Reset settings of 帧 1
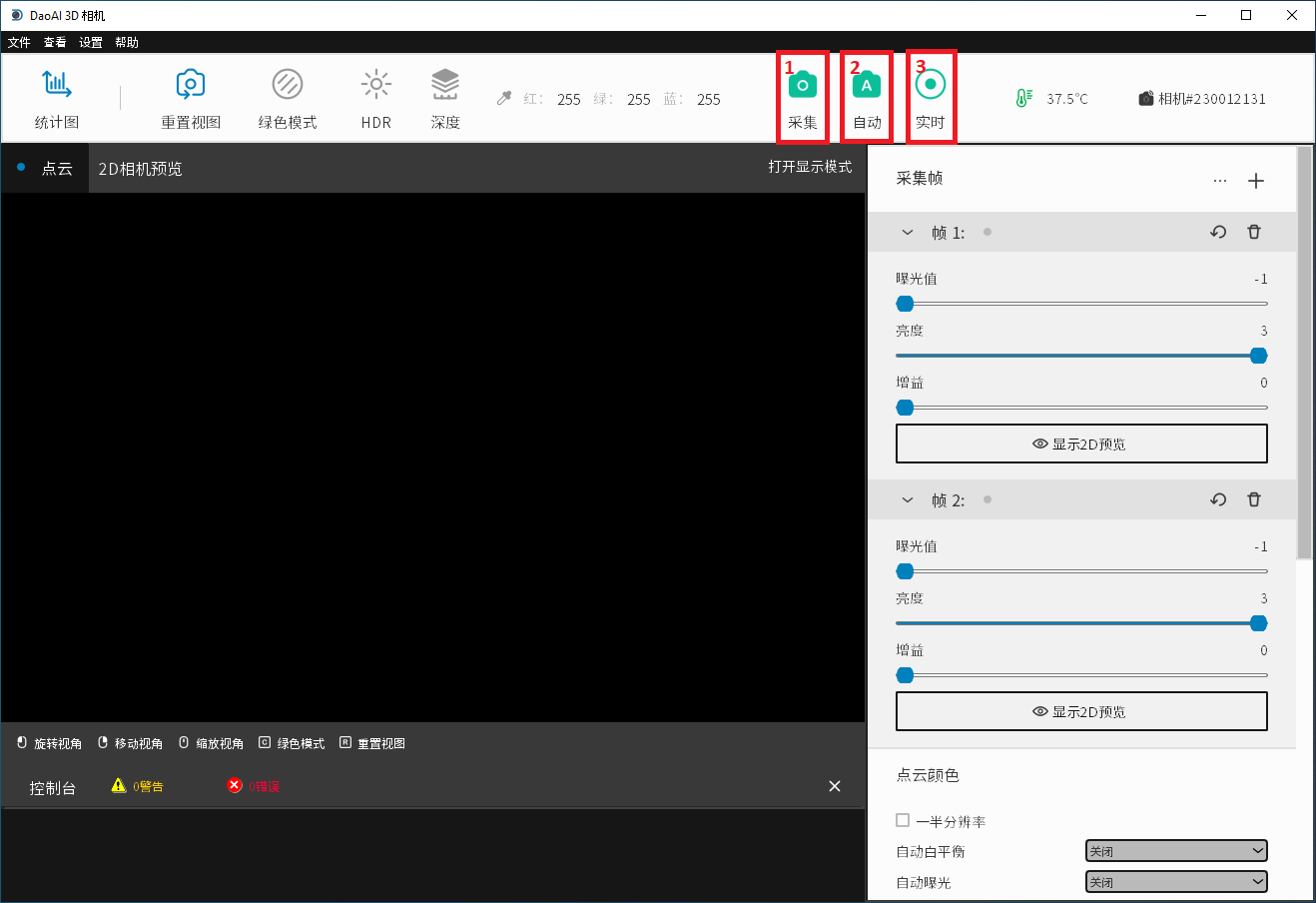Image resolution: width=1316 pixels, height=903 pixels. coord(1218,232)
